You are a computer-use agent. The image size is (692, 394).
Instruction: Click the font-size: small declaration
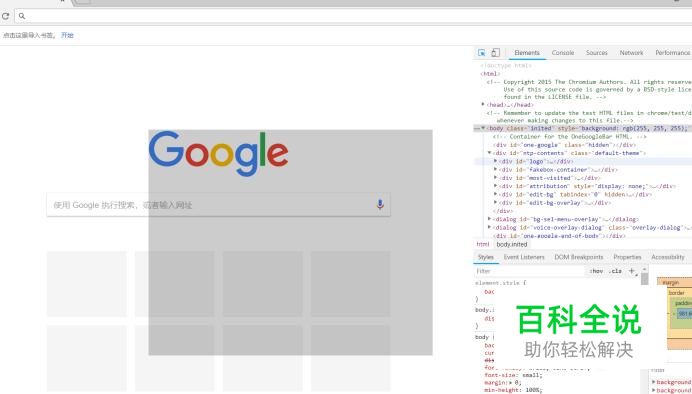[513, 375]
